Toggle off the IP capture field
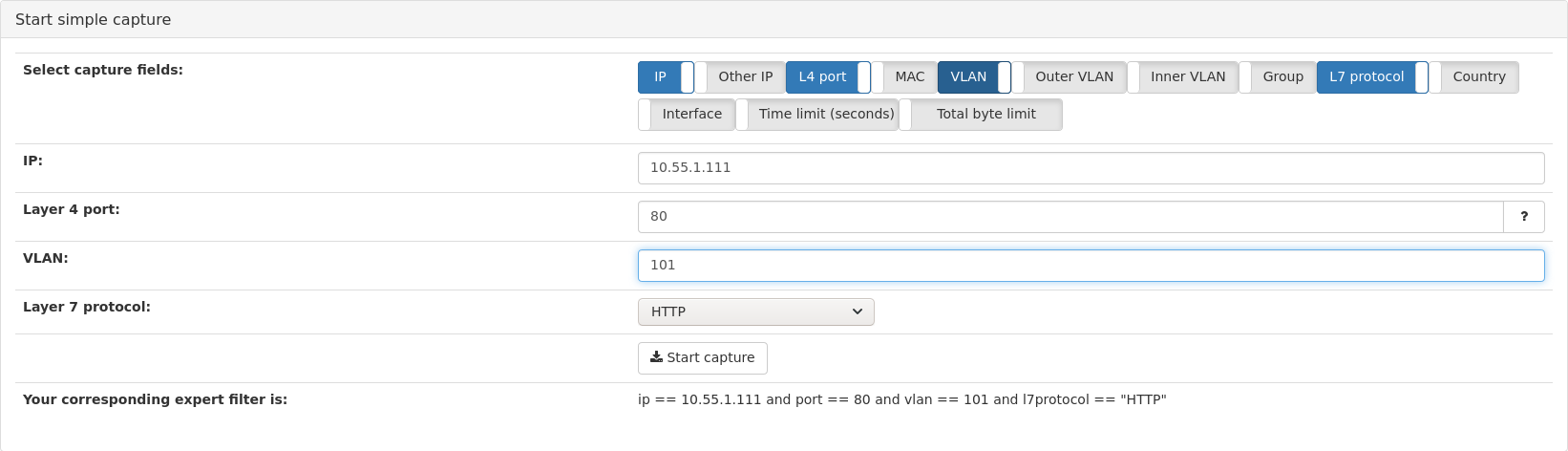Screen dimensions: 1568x451 point(667,77)
